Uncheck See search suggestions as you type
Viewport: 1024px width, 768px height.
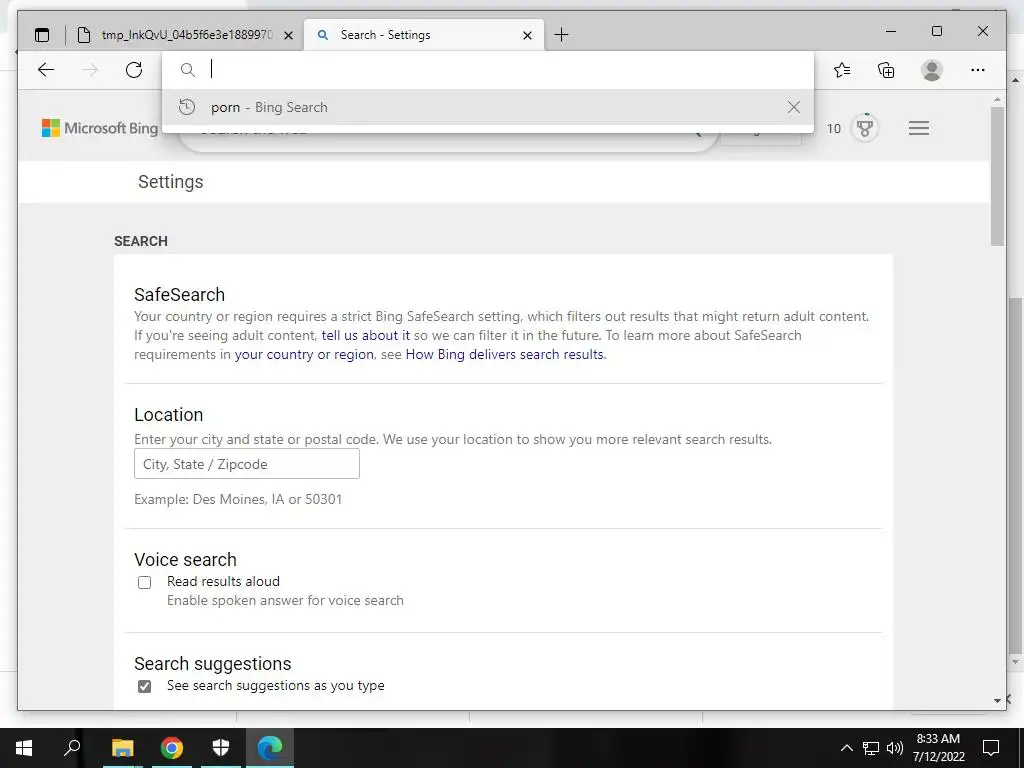click(144, 686)
